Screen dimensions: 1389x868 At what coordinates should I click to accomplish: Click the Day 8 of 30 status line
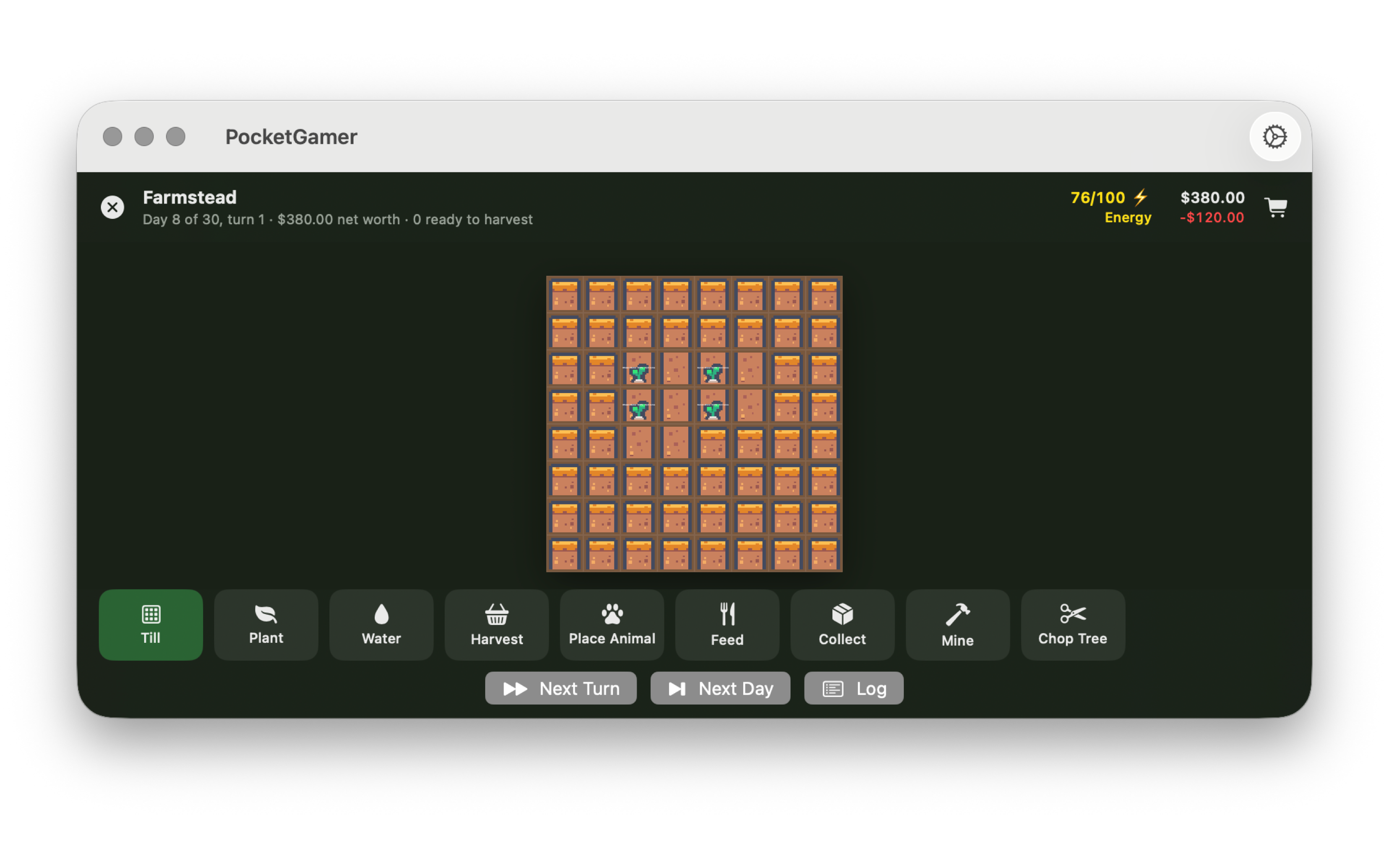coord(338,219)
